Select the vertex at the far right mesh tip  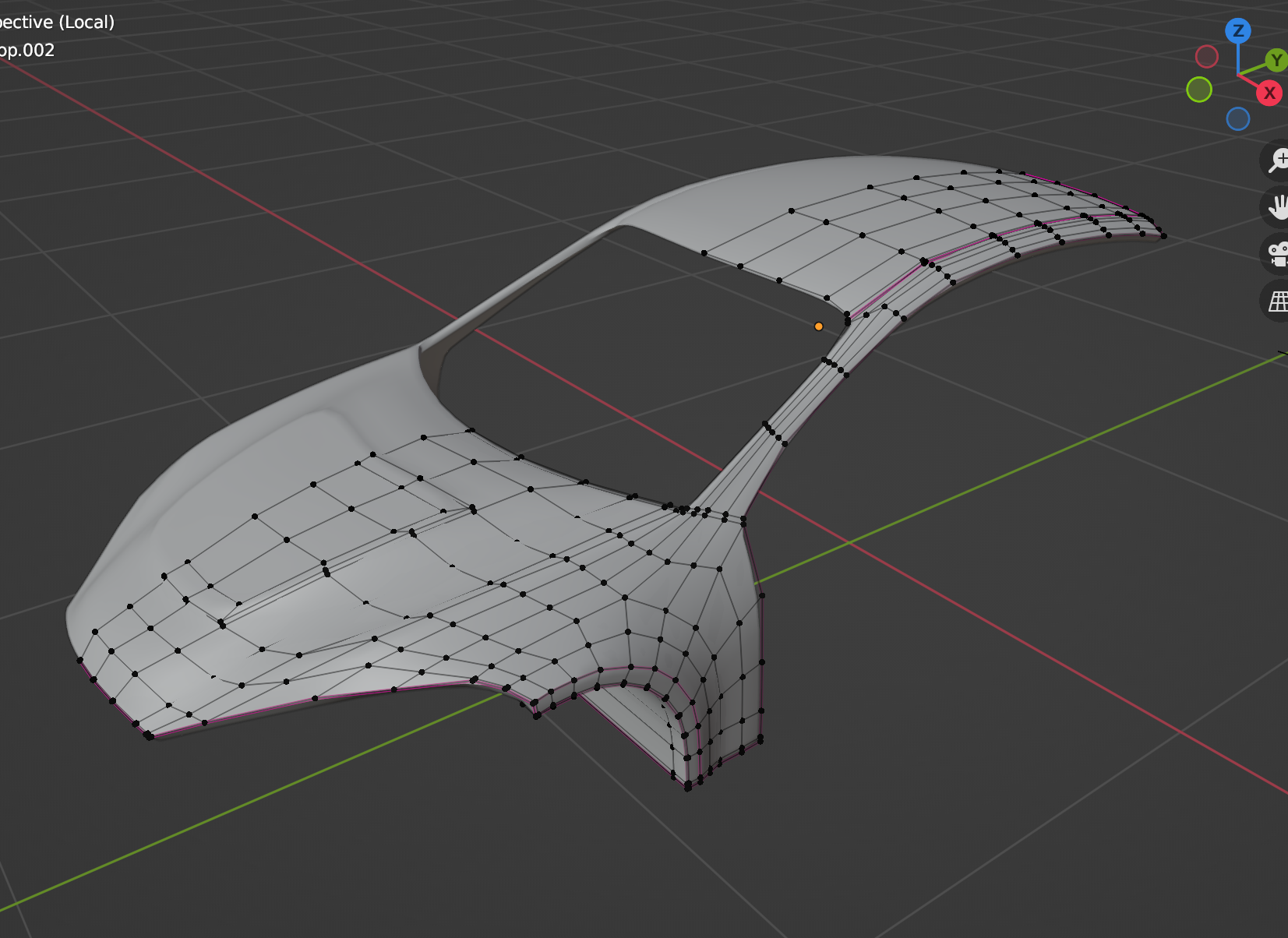[1163, 236]
